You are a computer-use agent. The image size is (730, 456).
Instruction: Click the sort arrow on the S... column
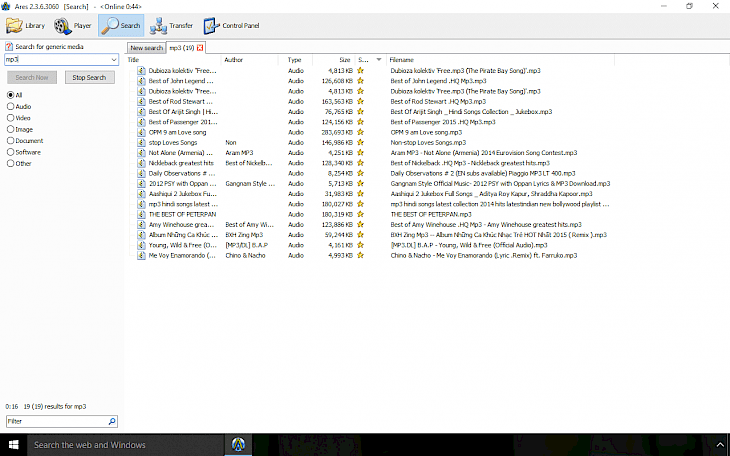click(x=379, y=60)
